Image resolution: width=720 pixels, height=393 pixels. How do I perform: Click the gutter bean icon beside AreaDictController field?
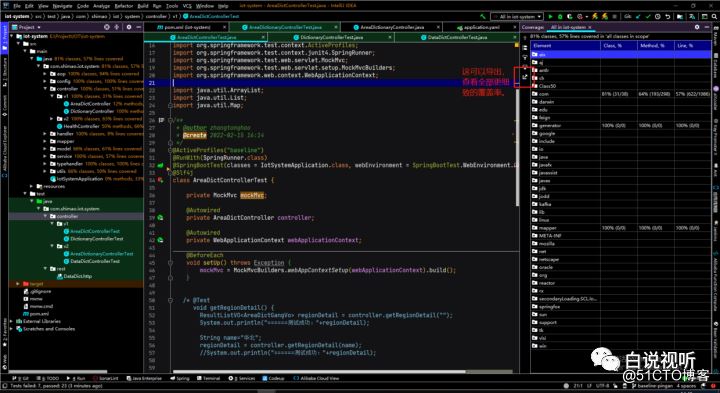(161, 218)
